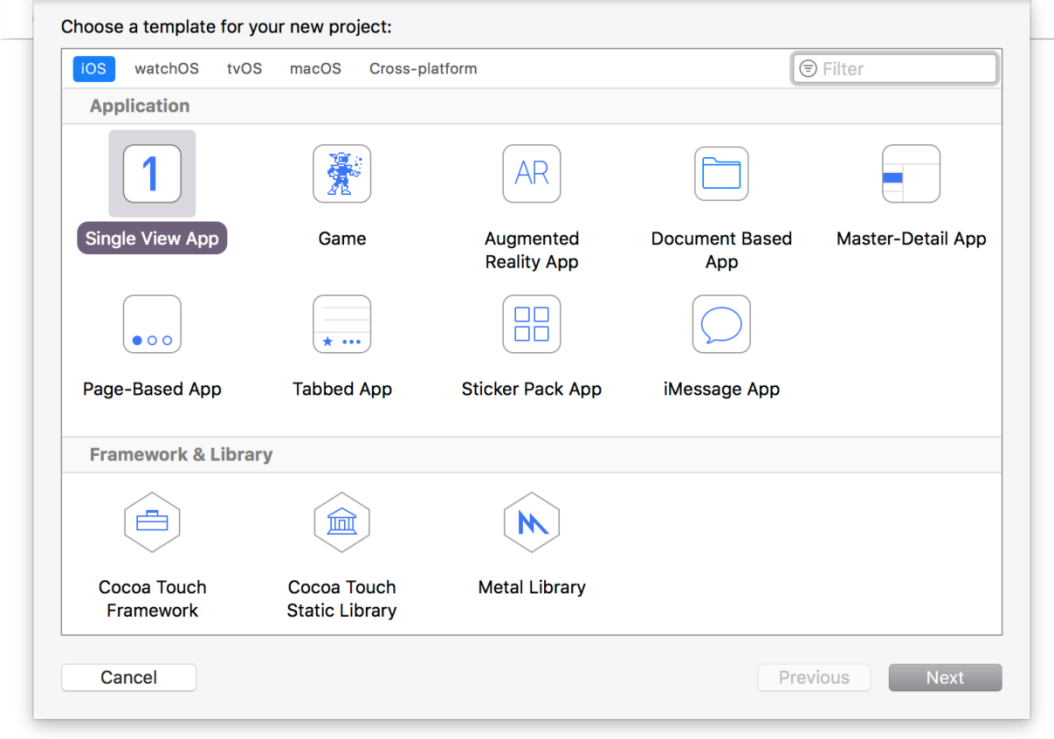The width and height of the screenshot is (1054, 739).
Task: Pick the Cocoa Touch Framework toolbox icon
Action: pyautogui.click(x=152, y=522)
